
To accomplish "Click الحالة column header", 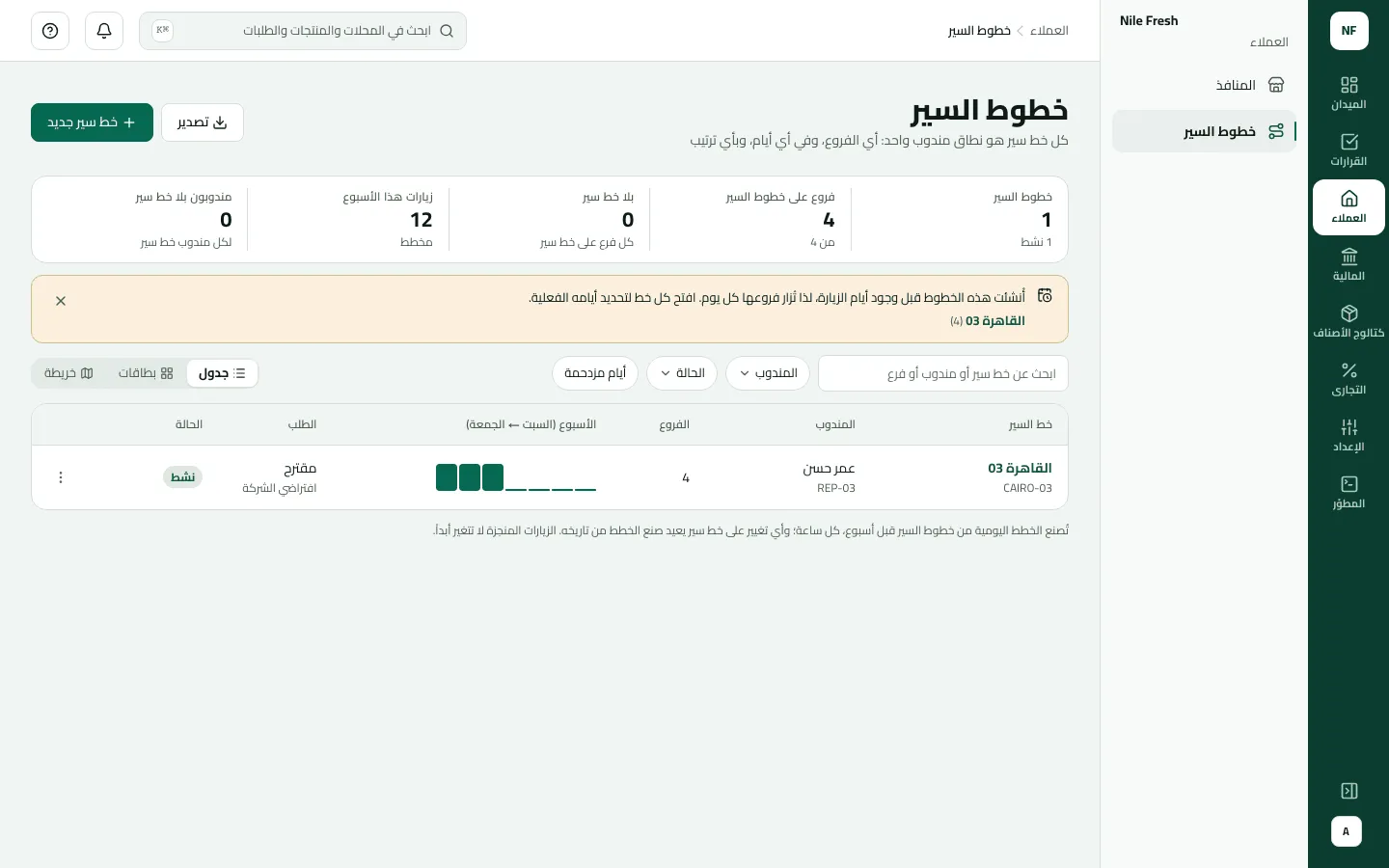I will [x=189, y=424].
